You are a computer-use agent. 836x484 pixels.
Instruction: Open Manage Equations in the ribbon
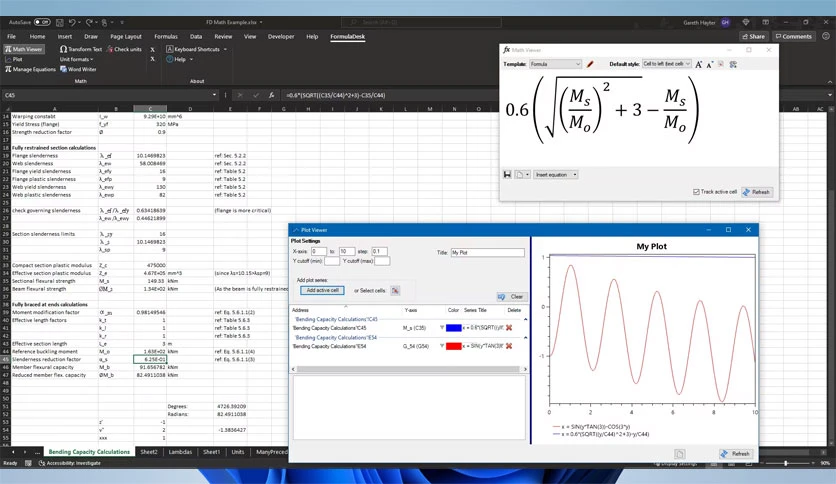click(30, 69)
